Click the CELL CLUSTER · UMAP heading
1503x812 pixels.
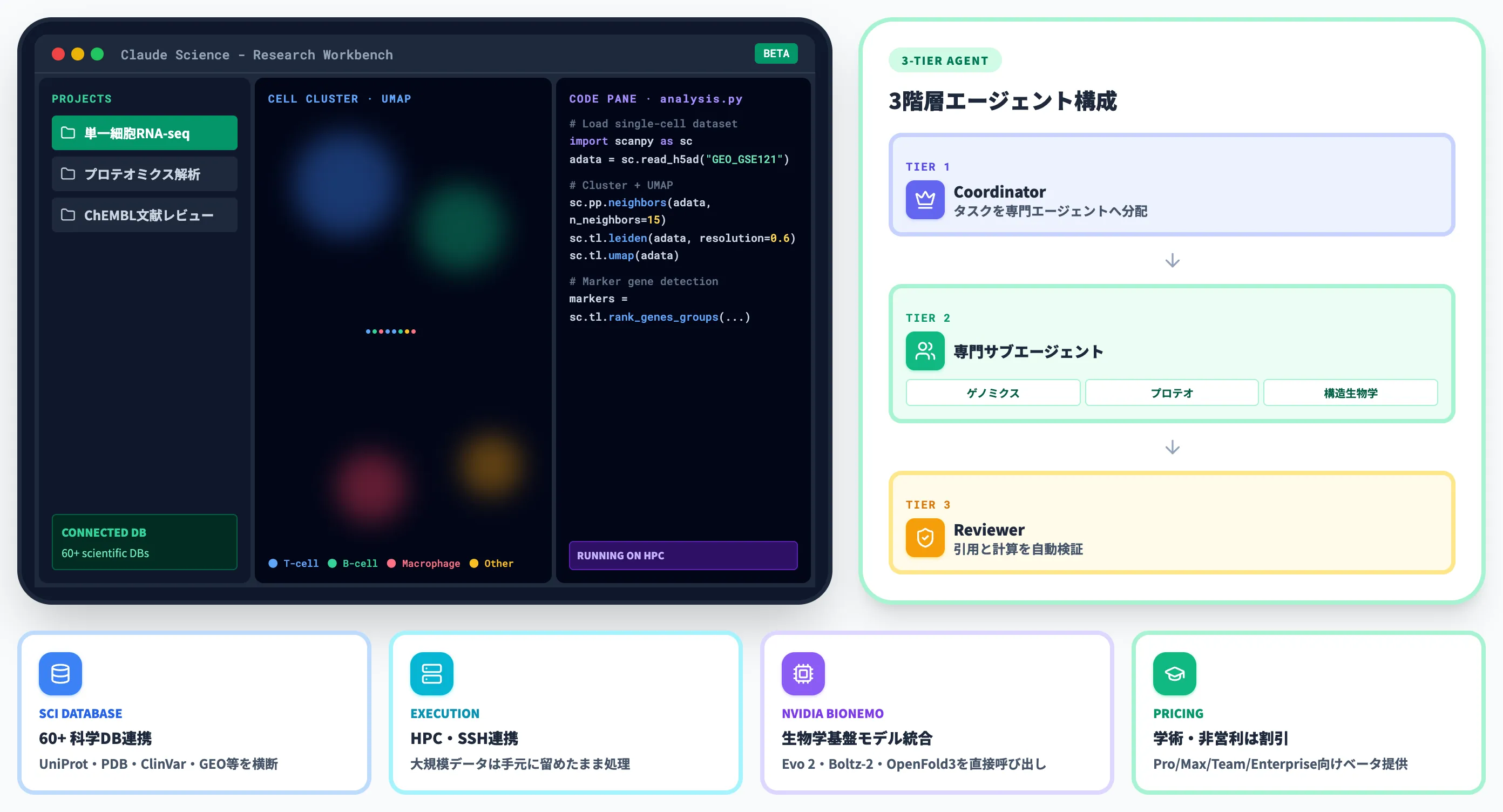pos(340,99)
